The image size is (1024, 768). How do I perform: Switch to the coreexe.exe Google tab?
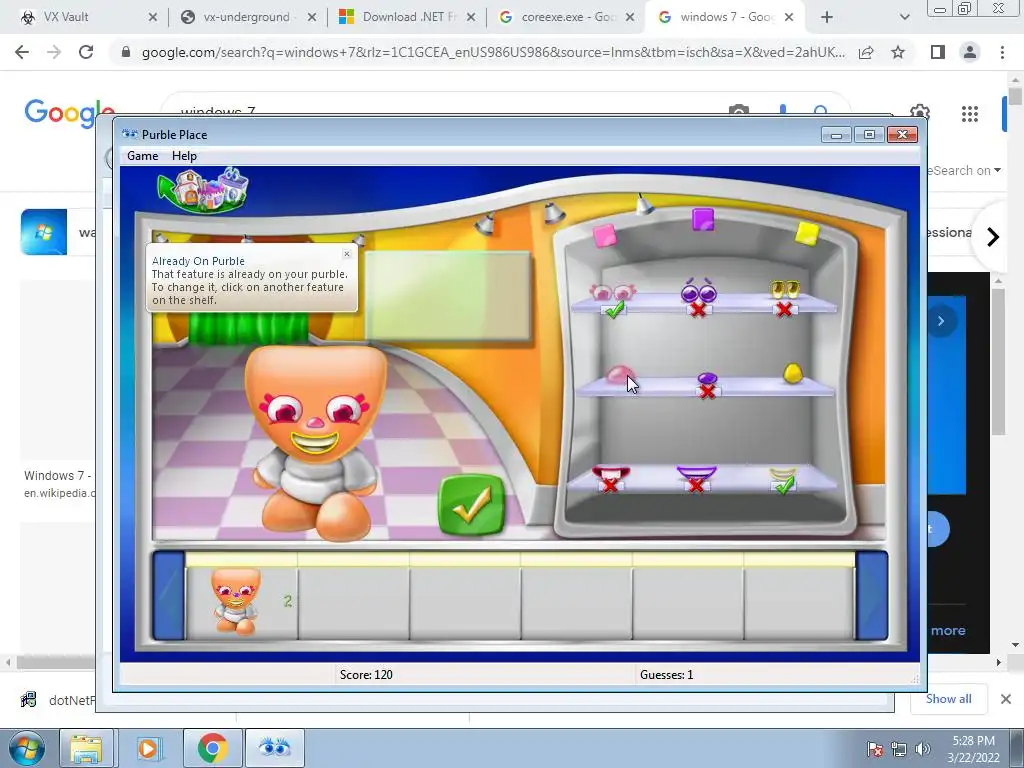[566, 17]
